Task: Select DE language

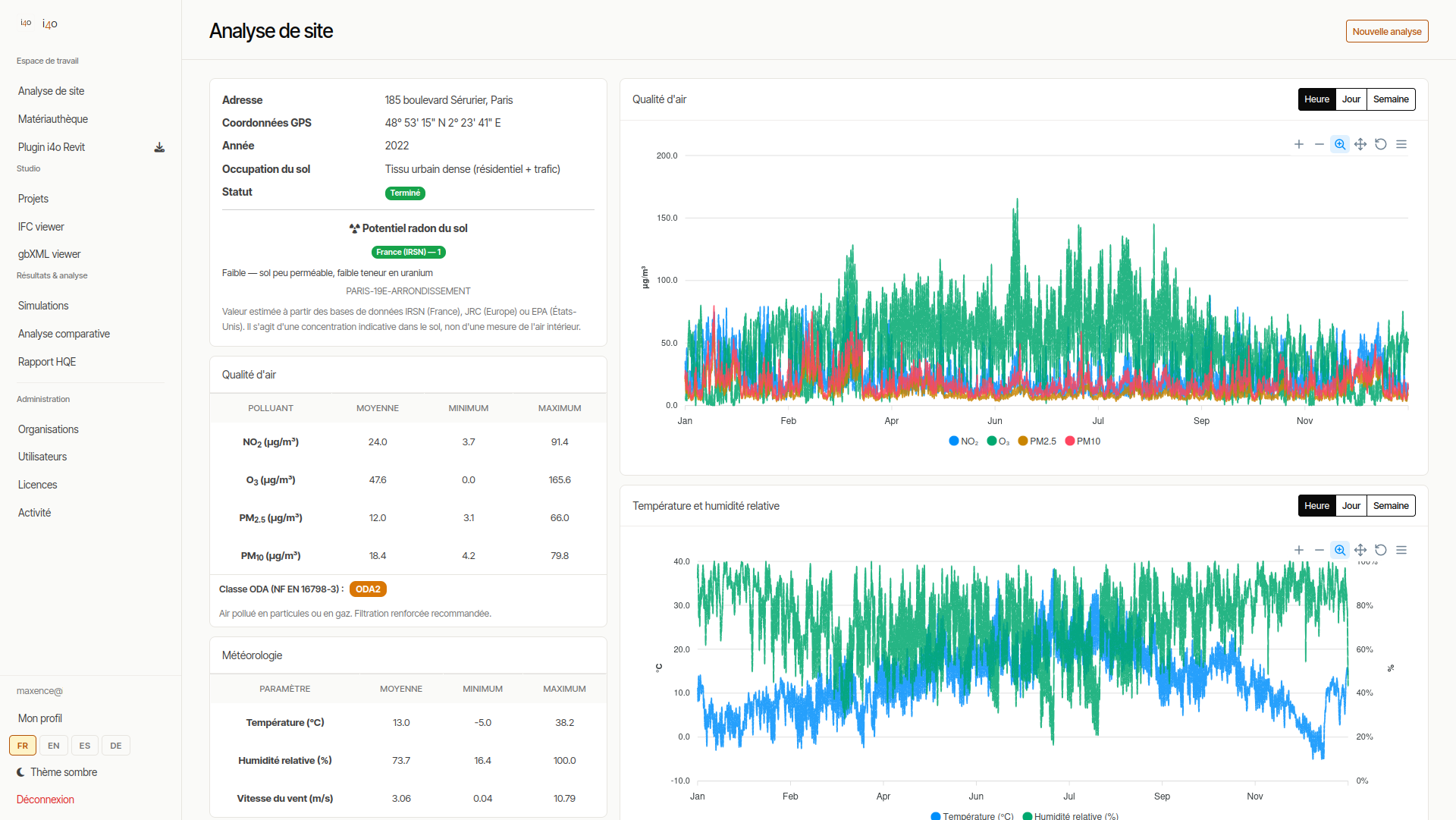Action: [116, 746]
